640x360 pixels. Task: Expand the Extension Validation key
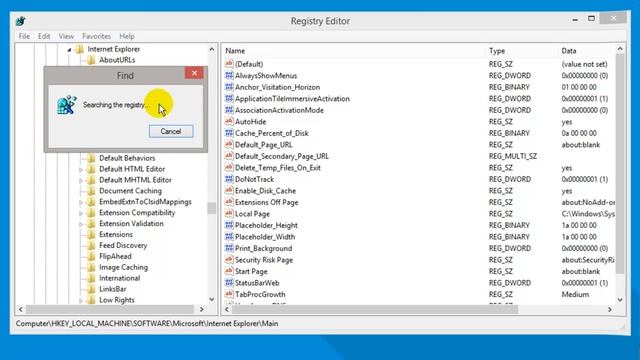pyautogui.click(x=81, y=224)
